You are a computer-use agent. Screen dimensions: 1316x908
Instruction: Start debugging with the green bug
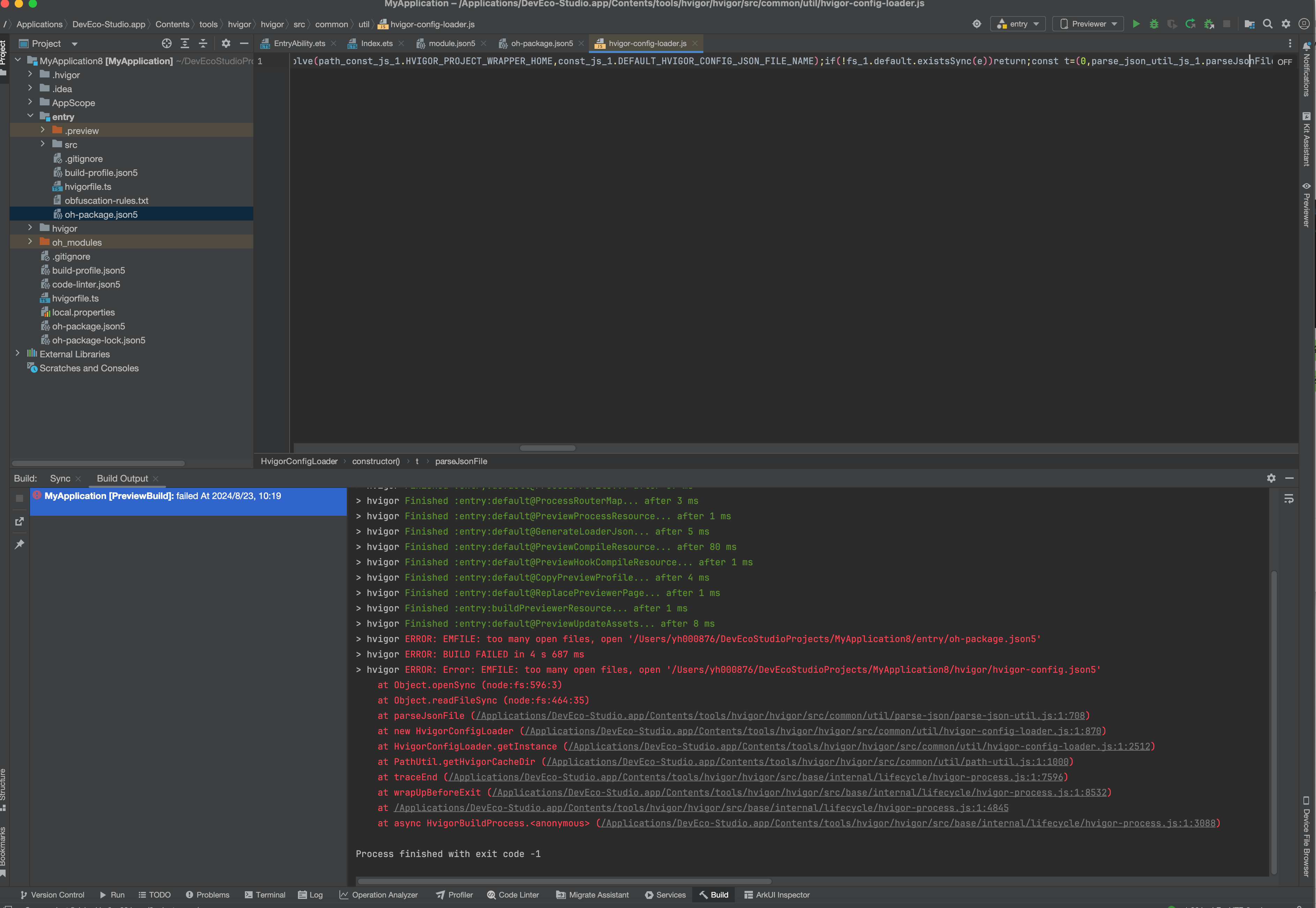coord(1154,24)
